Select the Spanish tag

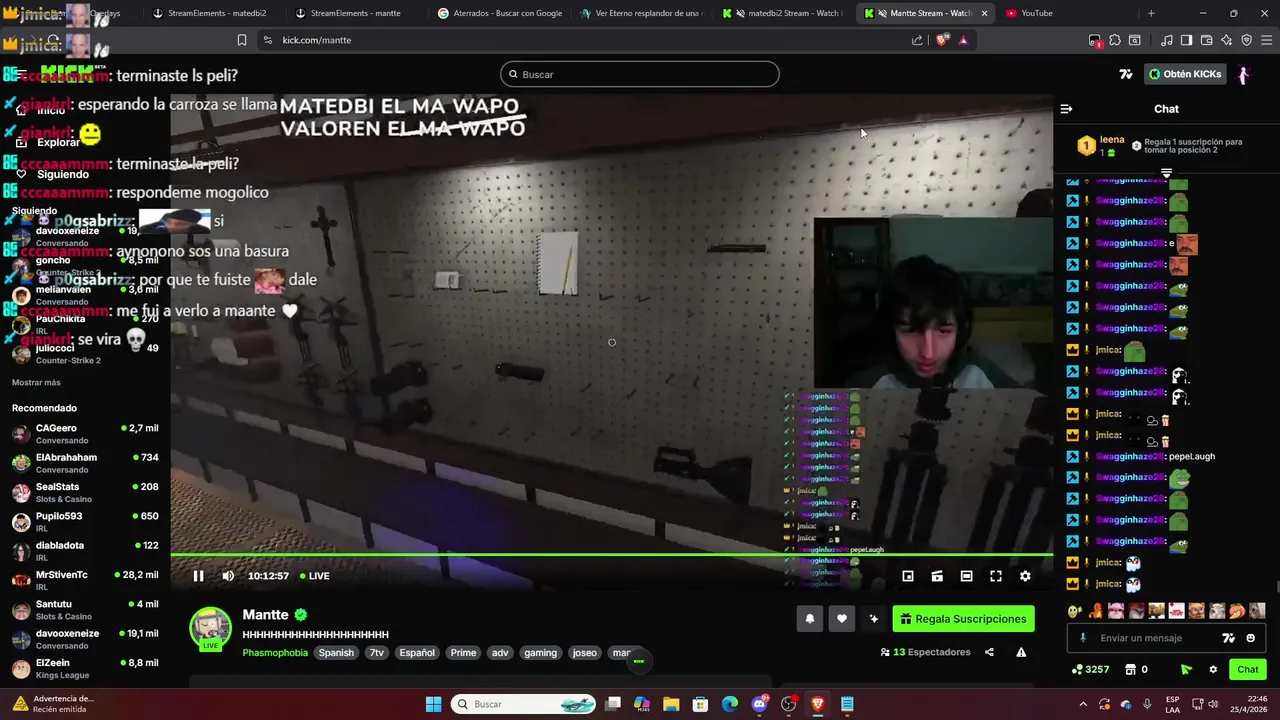click(x=336, y=653)
